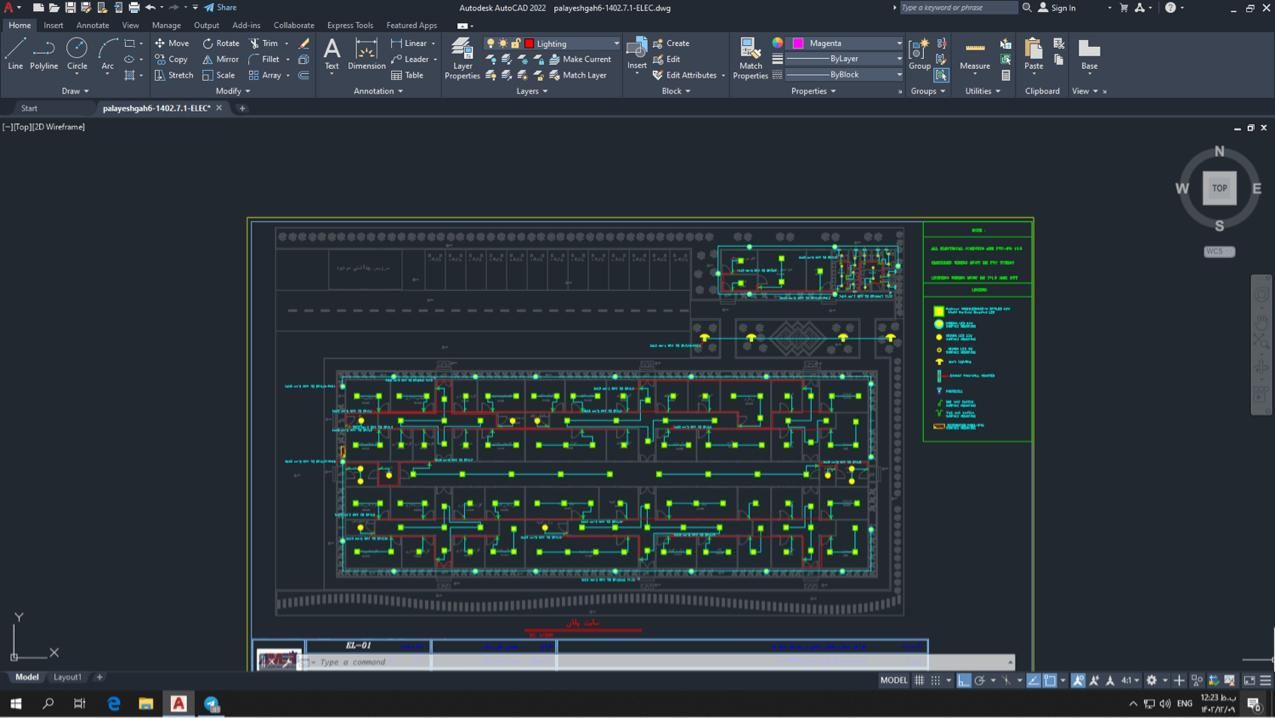Expand the Layers panel
The height and width of the screenshot is (718, 1275).
click(x=532, y=91)
